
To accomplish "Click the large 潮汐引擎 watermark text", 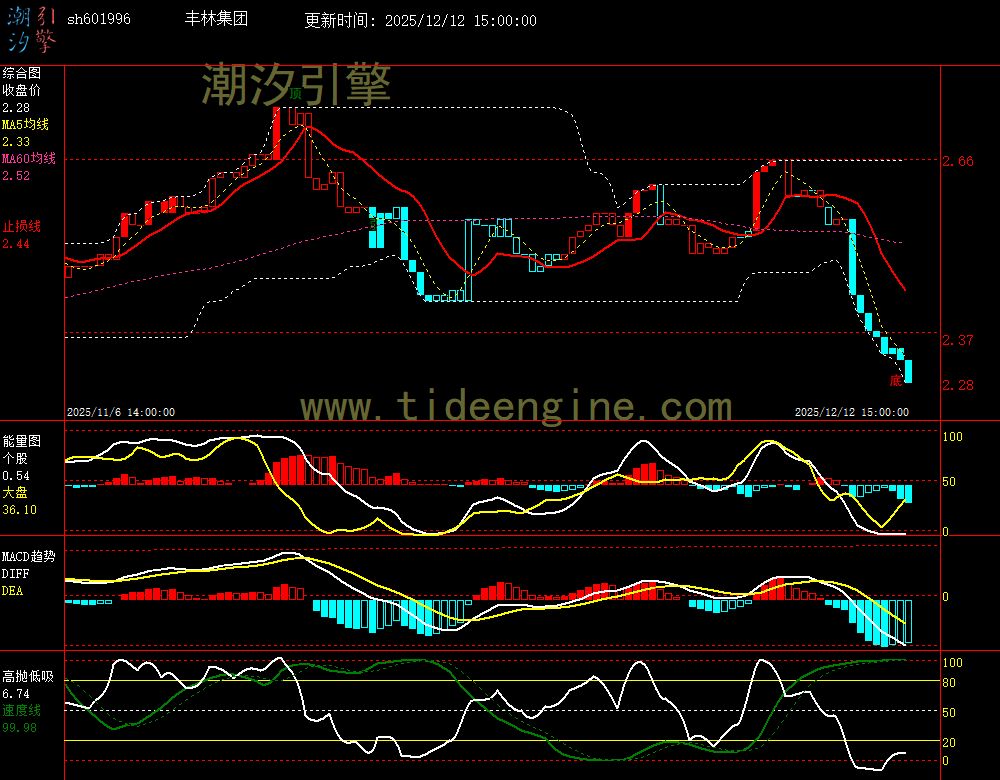I will point(296,84).
